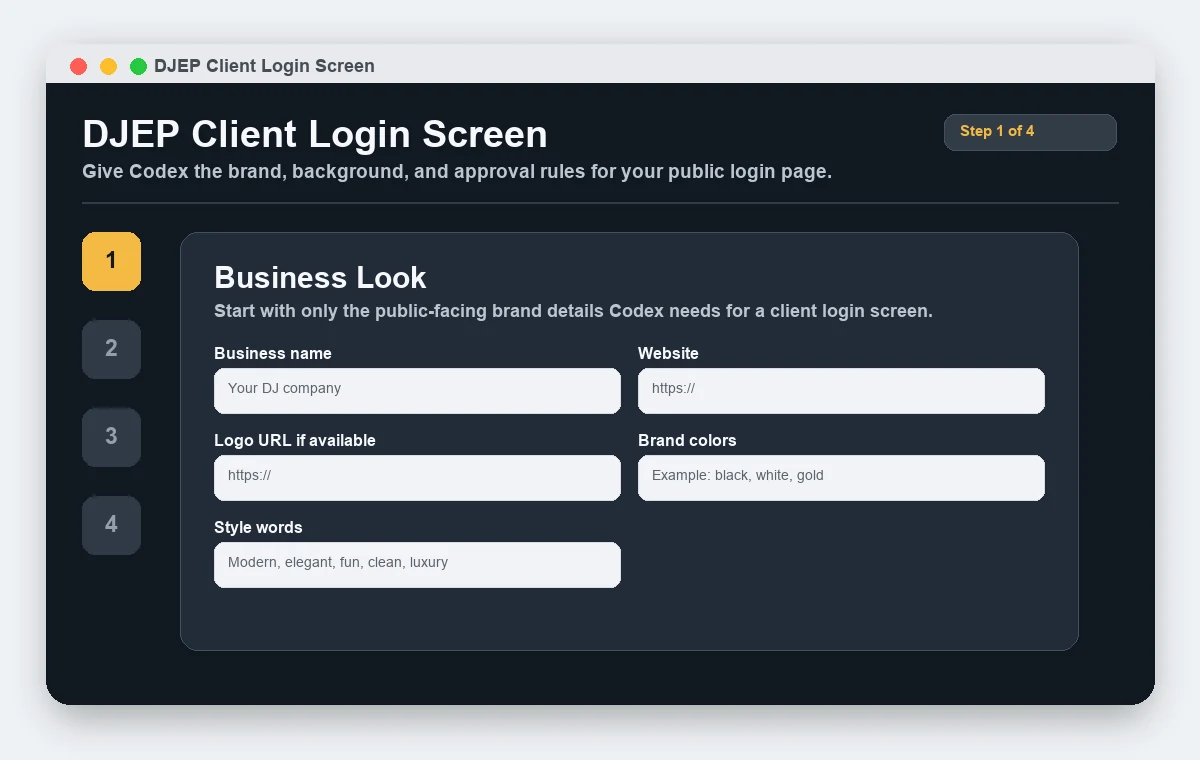Image resolution: width=1200 pixels, height=760 pixels.
Task: Click the 'Website' label
Action: pos(668,353)
